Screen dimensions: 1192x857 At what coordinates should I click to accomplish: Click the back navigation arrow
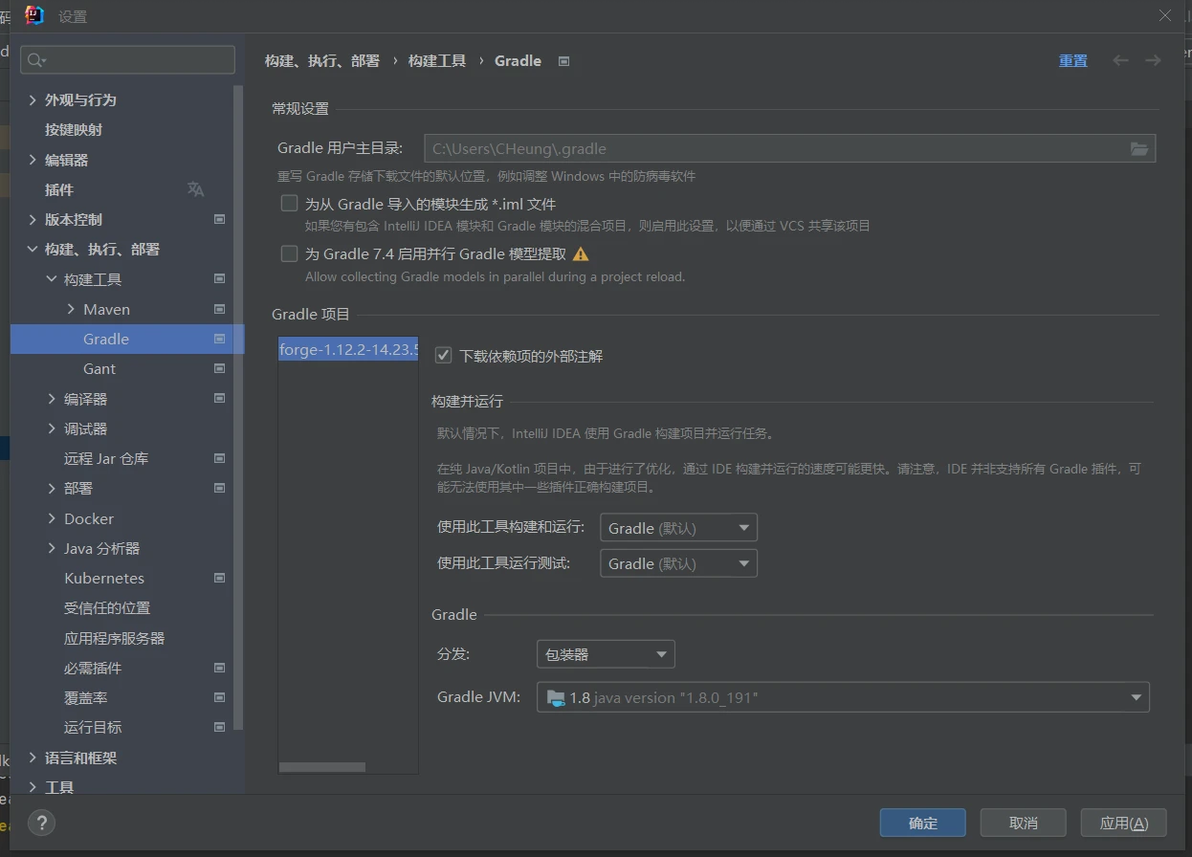click(x=1121, y=60)
